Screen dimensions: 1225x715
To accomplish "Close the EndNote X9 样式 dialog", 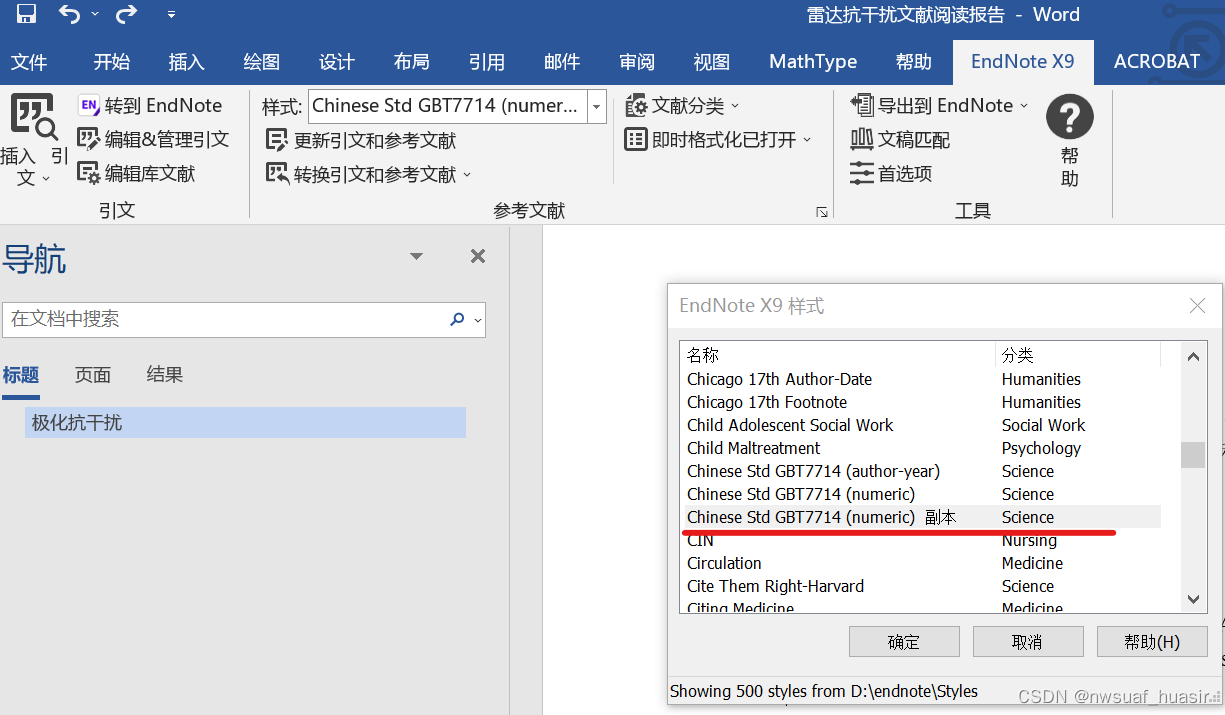I will (1197, 306).
